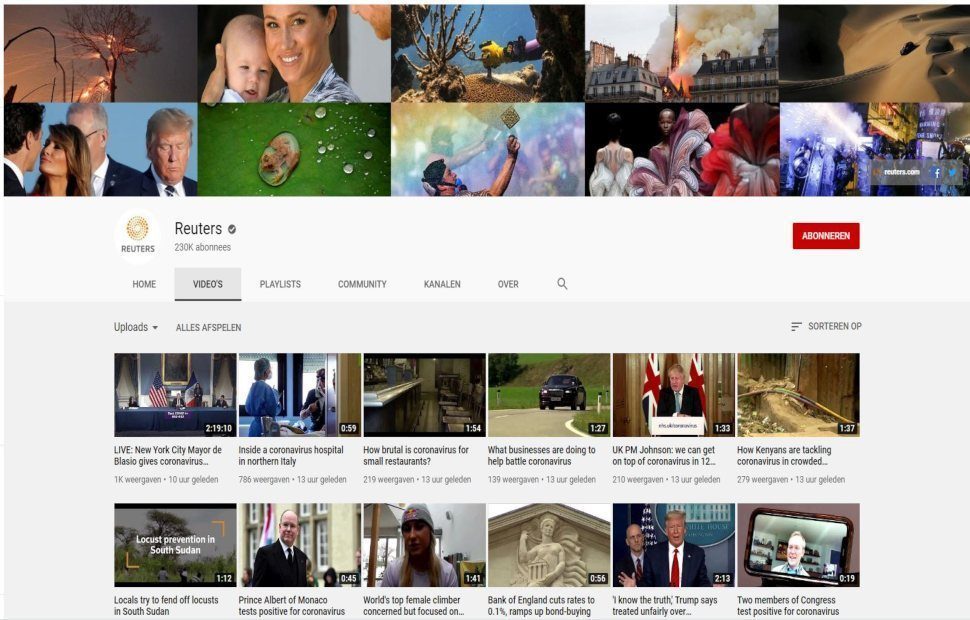
Task: Click title 'Locals try to fend off locusts'
Action: click(x=166, y=605)
